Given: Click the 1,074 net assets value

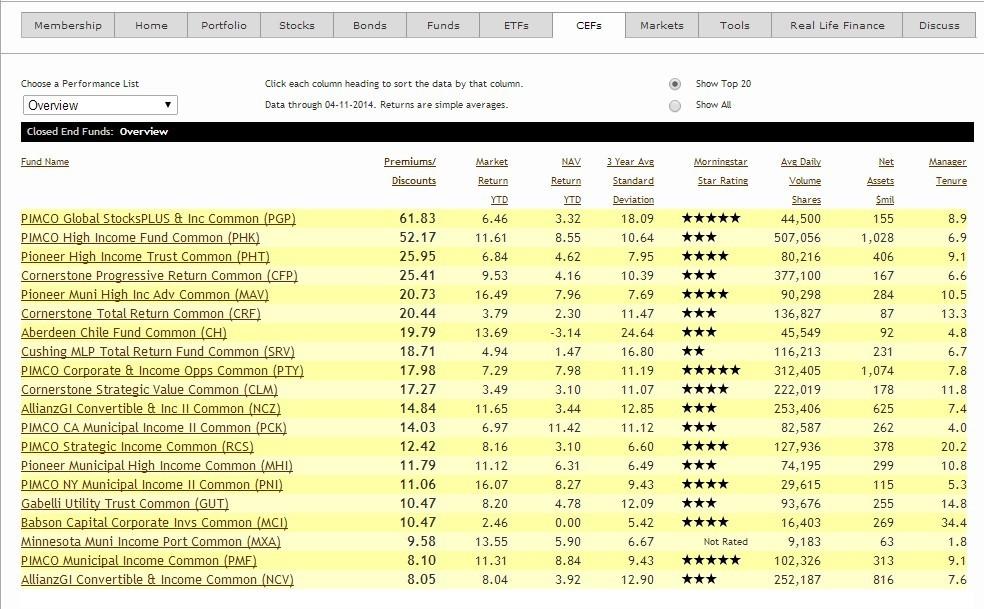Looking at the screenshot, I should pos(877,371).
